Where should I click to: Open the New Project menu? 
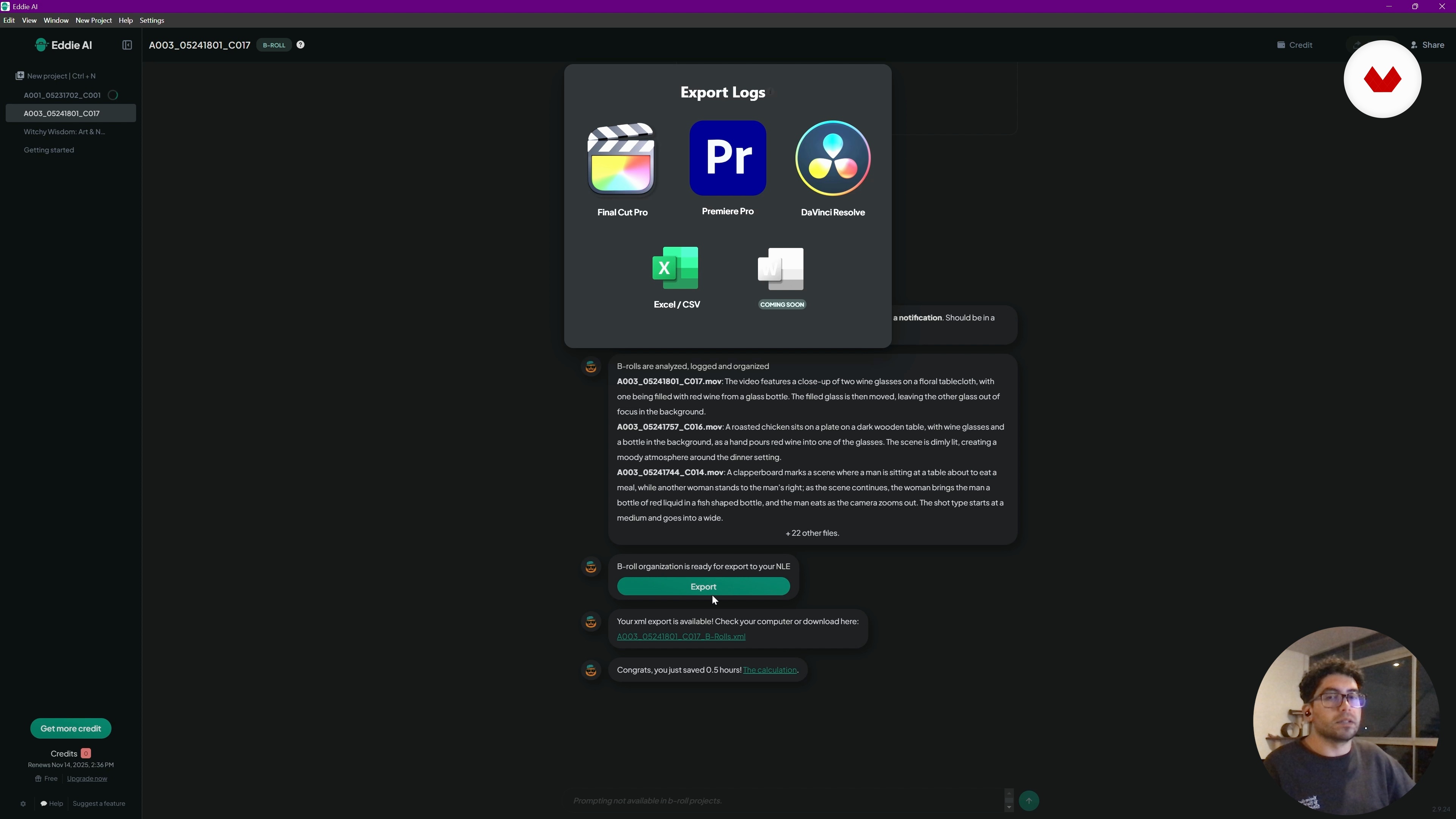(94, 20)
